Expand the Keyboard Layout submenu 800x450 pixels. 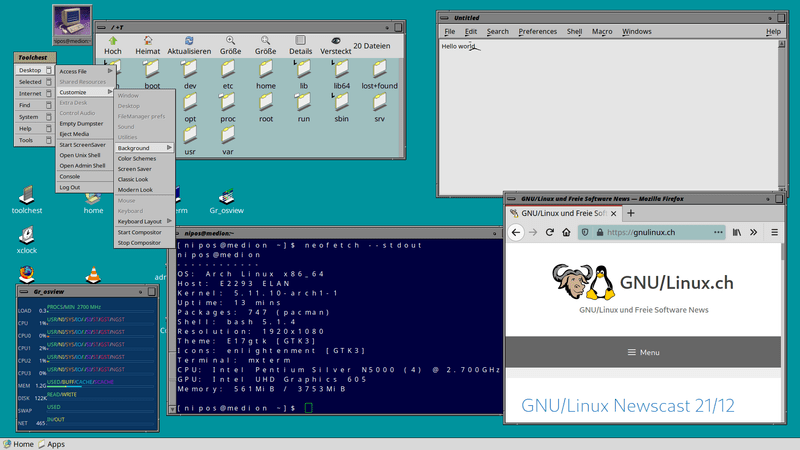click(x=144, y=221)
